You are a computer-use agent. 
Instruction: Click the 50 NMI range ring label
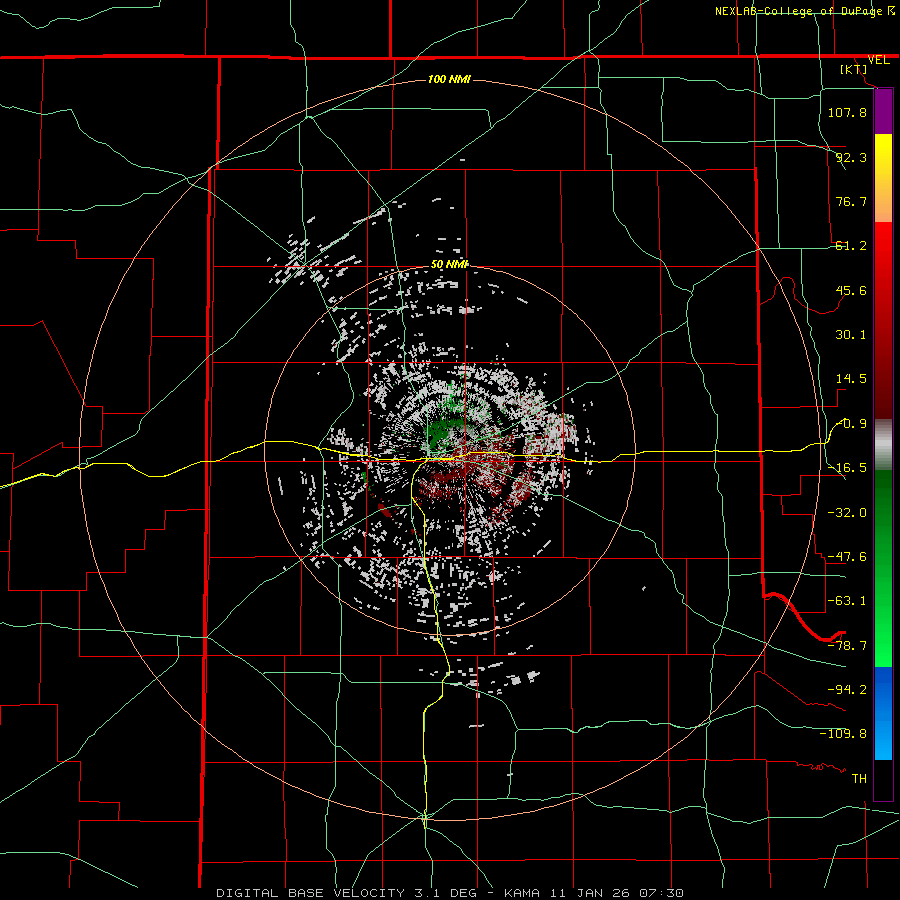coord(449,265)
